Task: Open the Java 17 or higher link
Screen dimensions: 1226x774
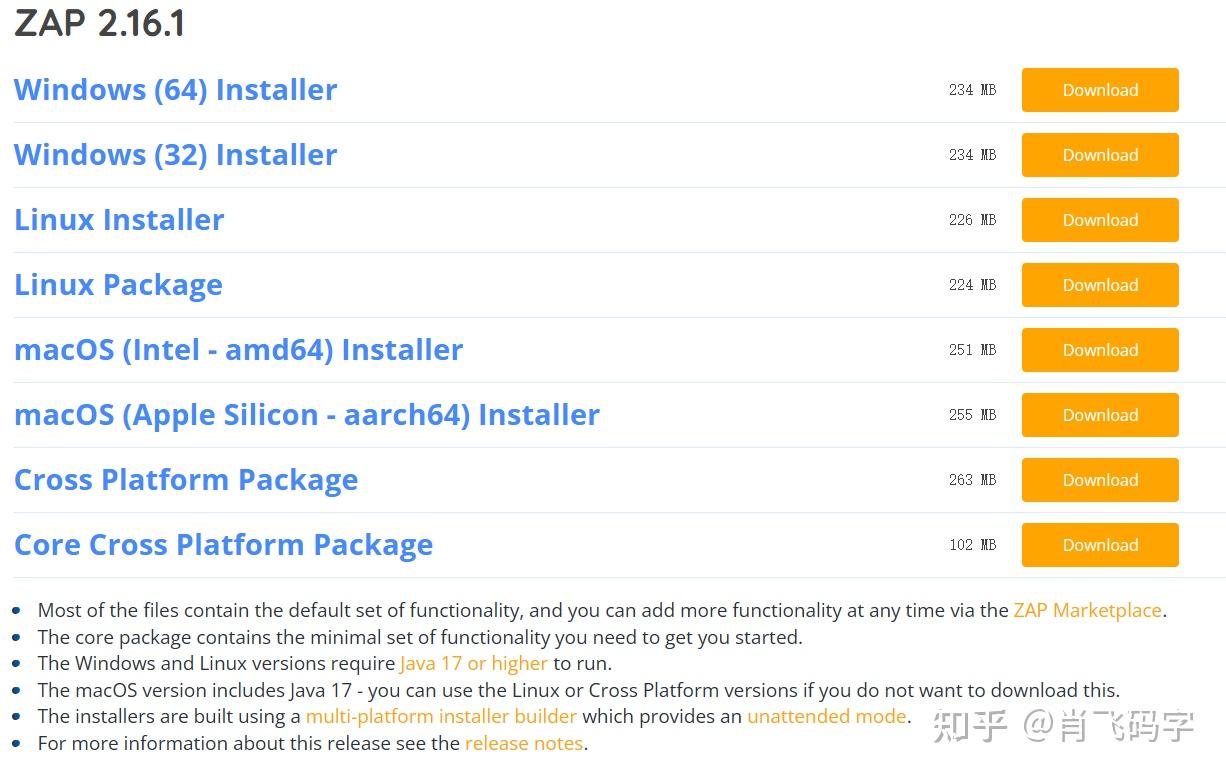Action: 473,663
